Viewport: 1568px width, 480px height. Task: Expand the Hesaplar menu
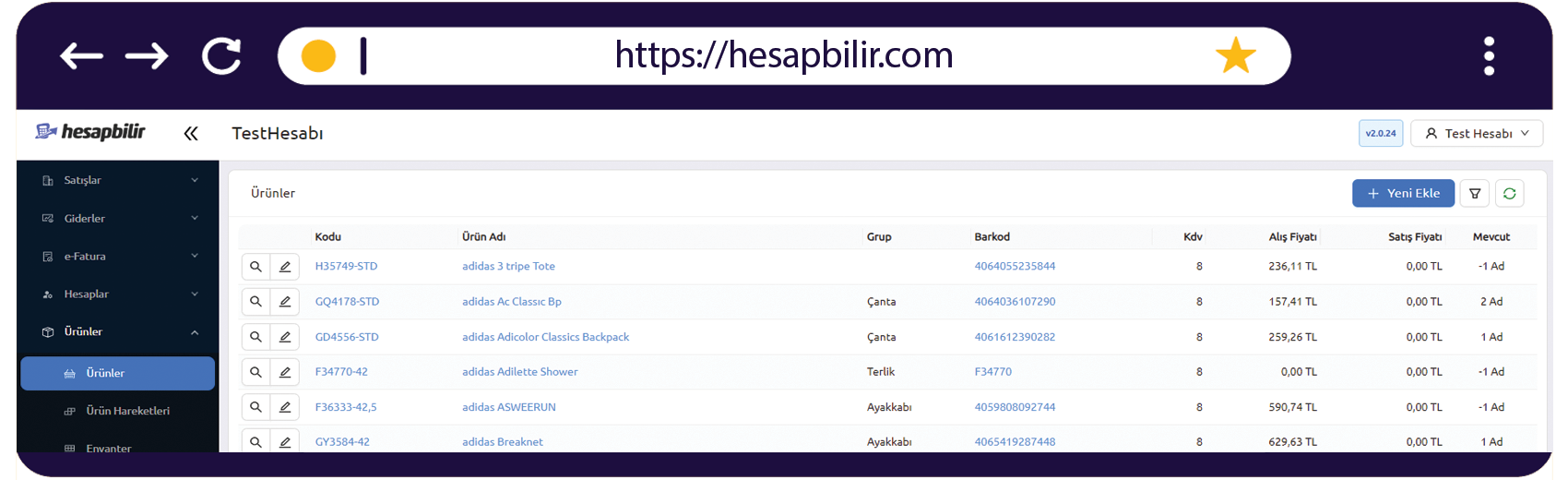click(x=118, y=294)
